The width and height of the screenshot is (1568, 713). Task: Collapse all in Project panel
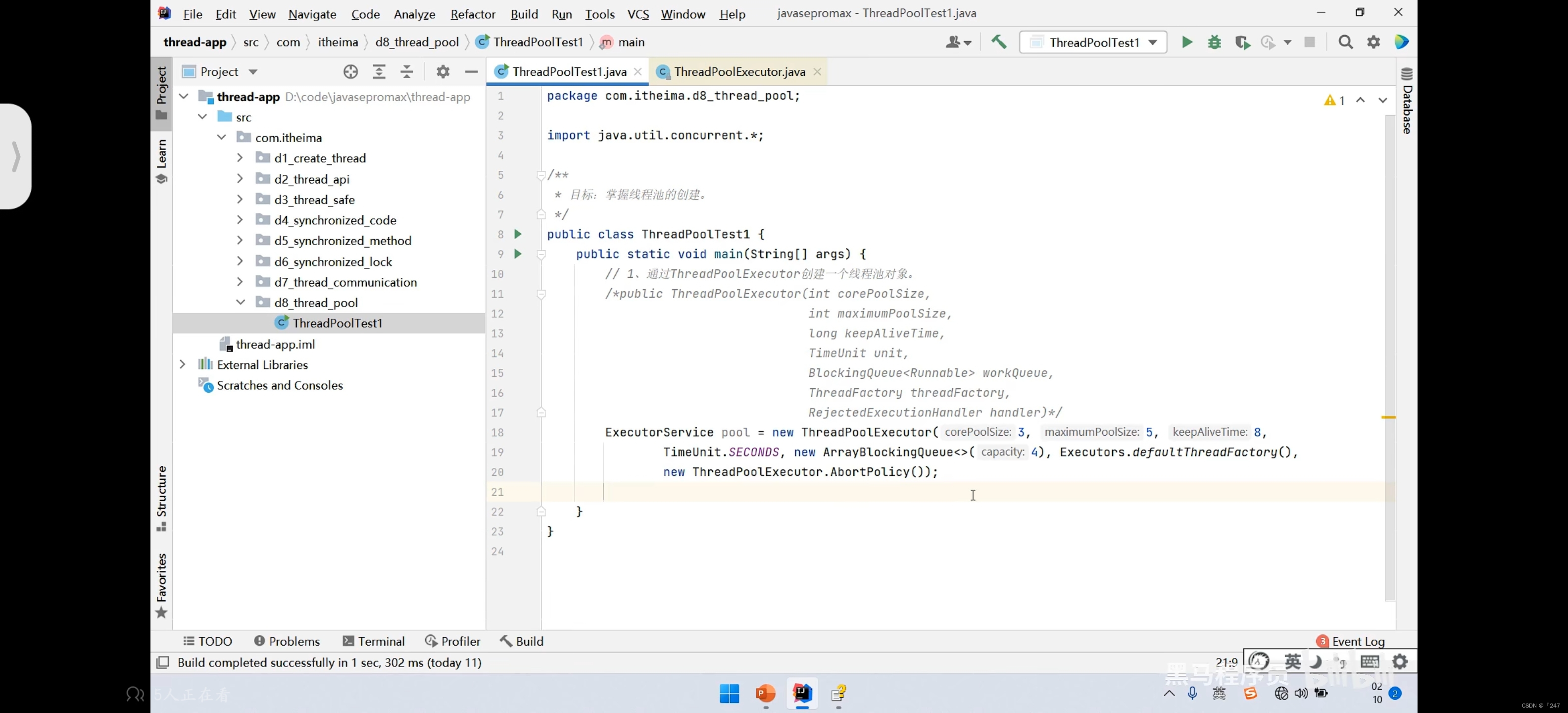pyautogui.click(x=407, y=72)
